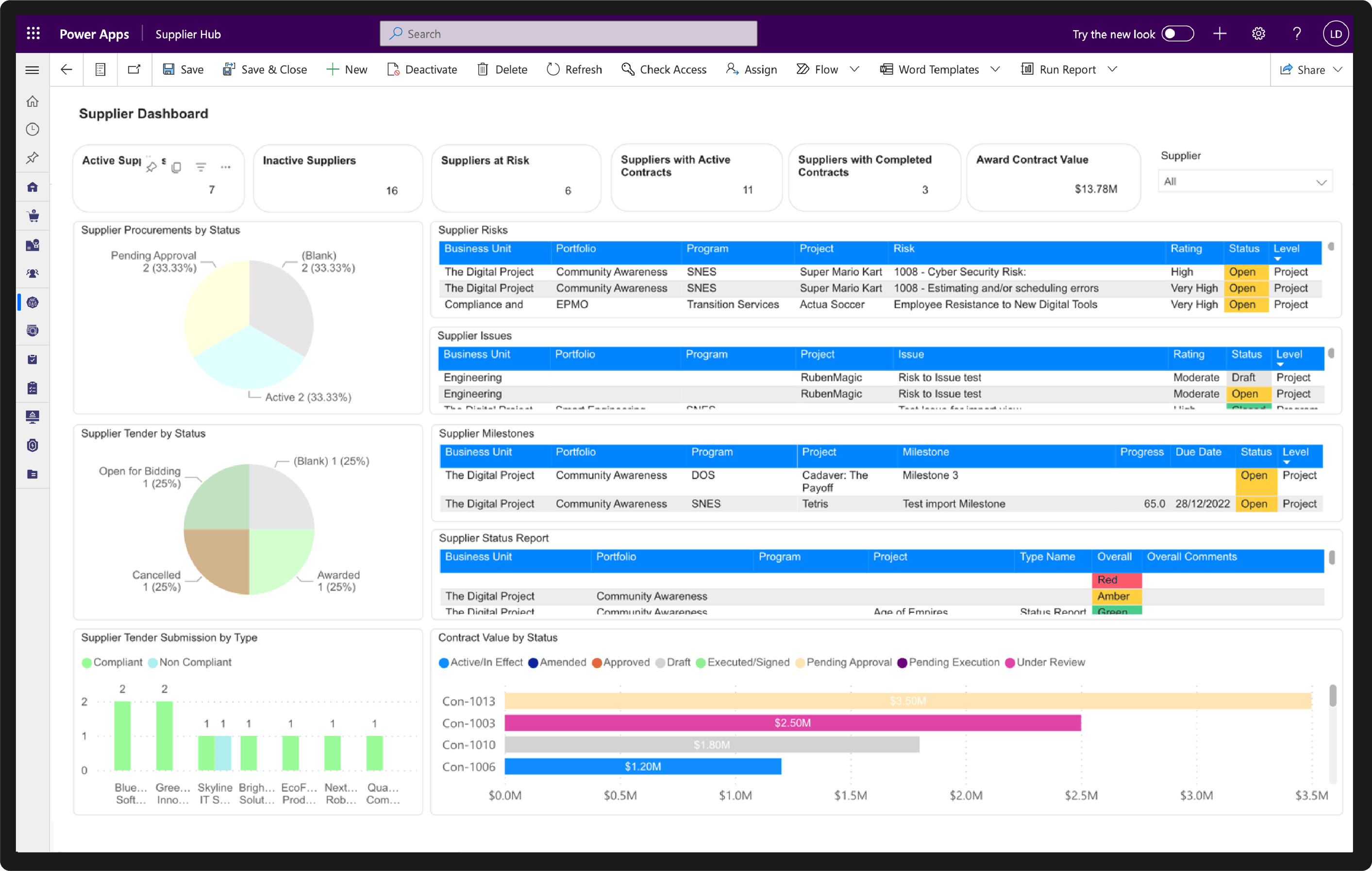The width and height of the screenshot is (1372, 871).
Task: Click the Check Access command
Action: pos(664,69)
